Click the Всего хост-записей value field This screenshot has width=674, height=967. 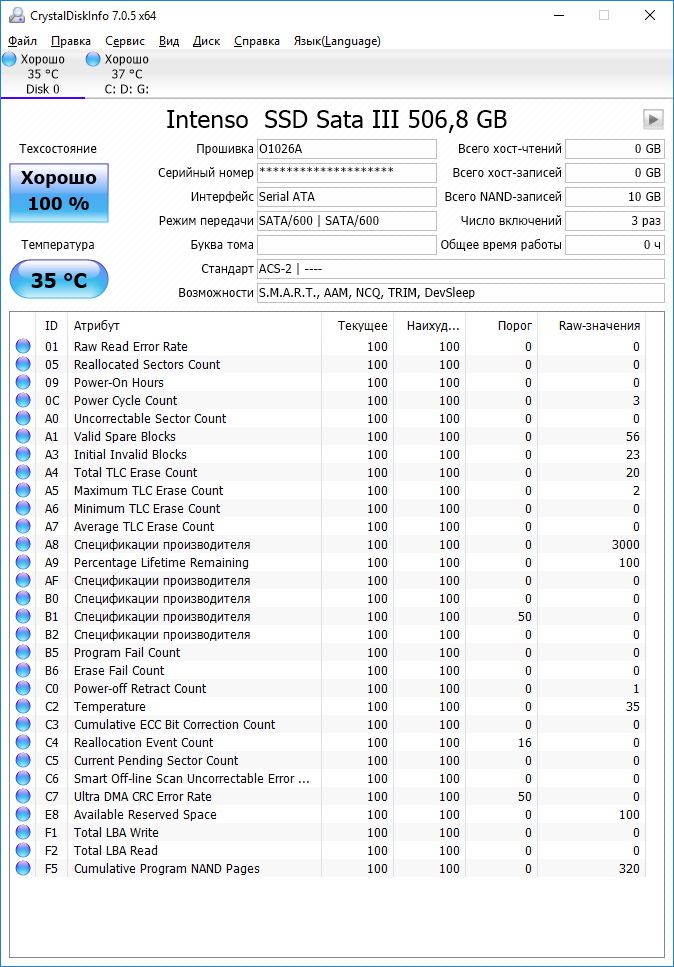[615, 173]
